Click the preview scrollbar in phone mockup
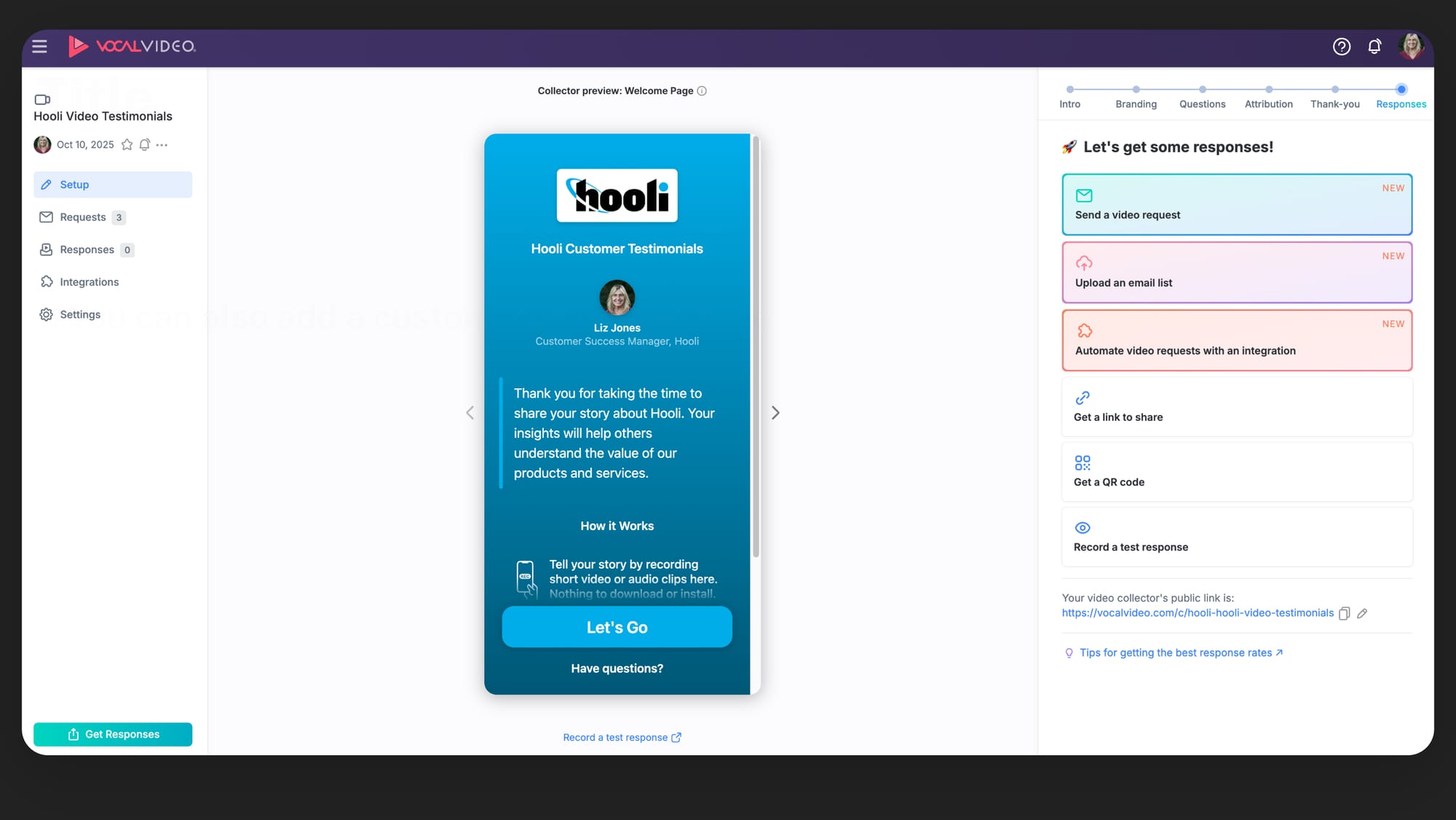This screenshot has width=1456, height=820. (x=756, y=347)
